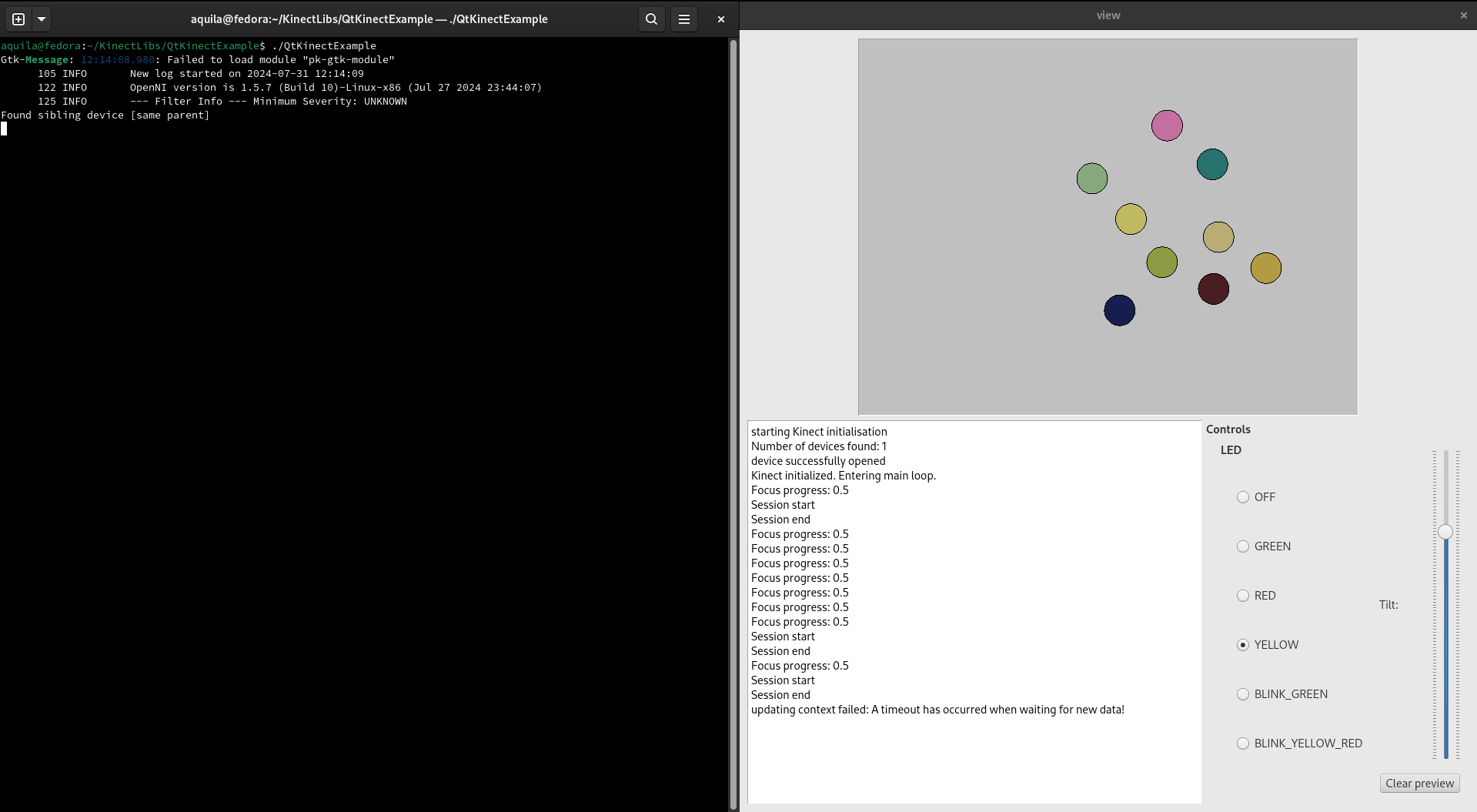Expand the terminal new-tab dropdown arrow
This screenshot has width=1477, height=812.
click(x=42, y=19)
